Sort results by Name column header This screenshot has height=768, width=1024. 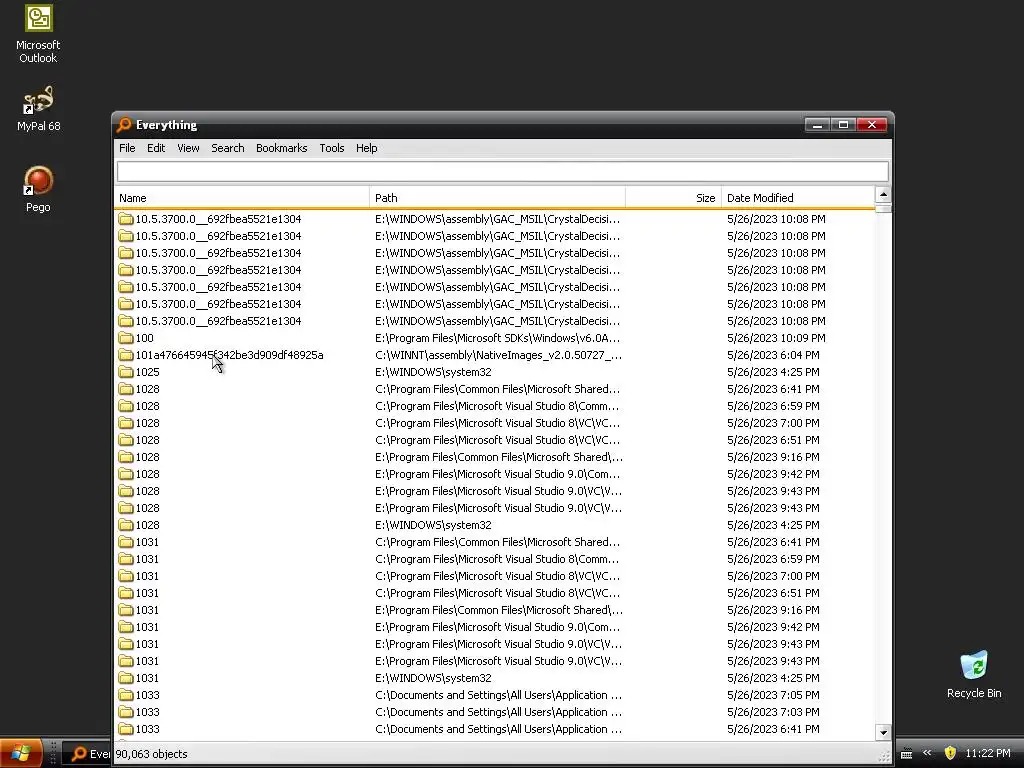tap(242, 198)
